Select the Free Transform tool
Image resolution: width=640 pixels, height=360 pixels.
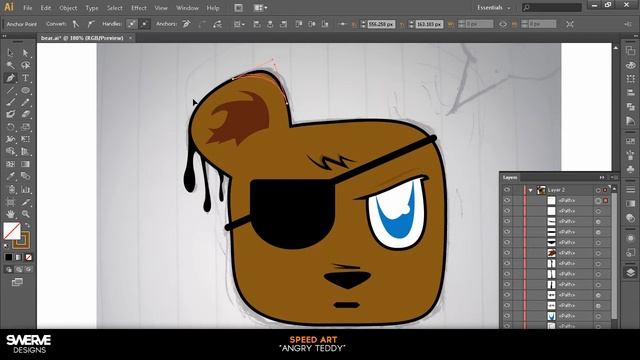25,139
